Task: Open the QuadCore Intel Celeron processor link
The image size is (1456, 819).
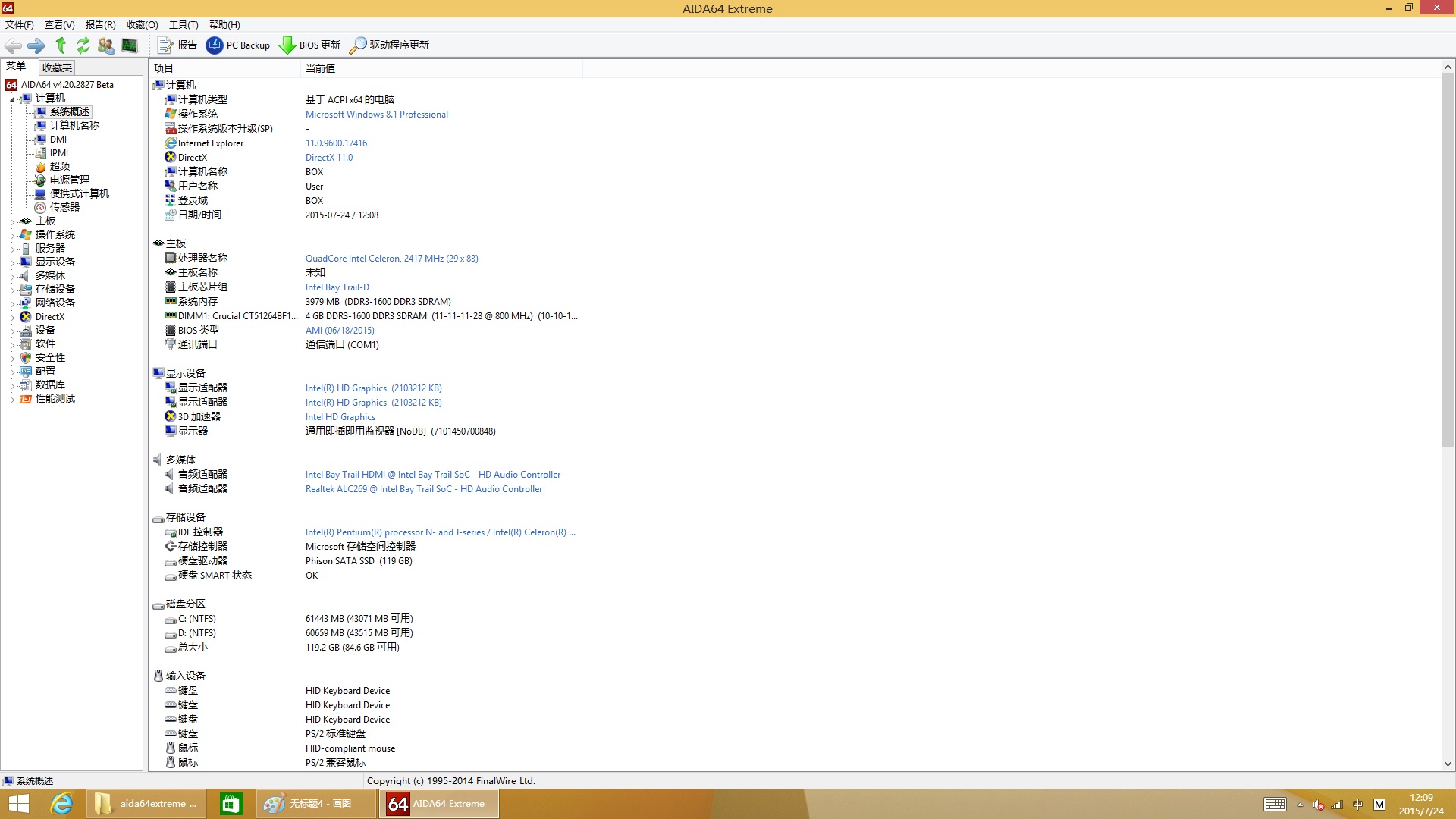Action: tap(391, 259)
